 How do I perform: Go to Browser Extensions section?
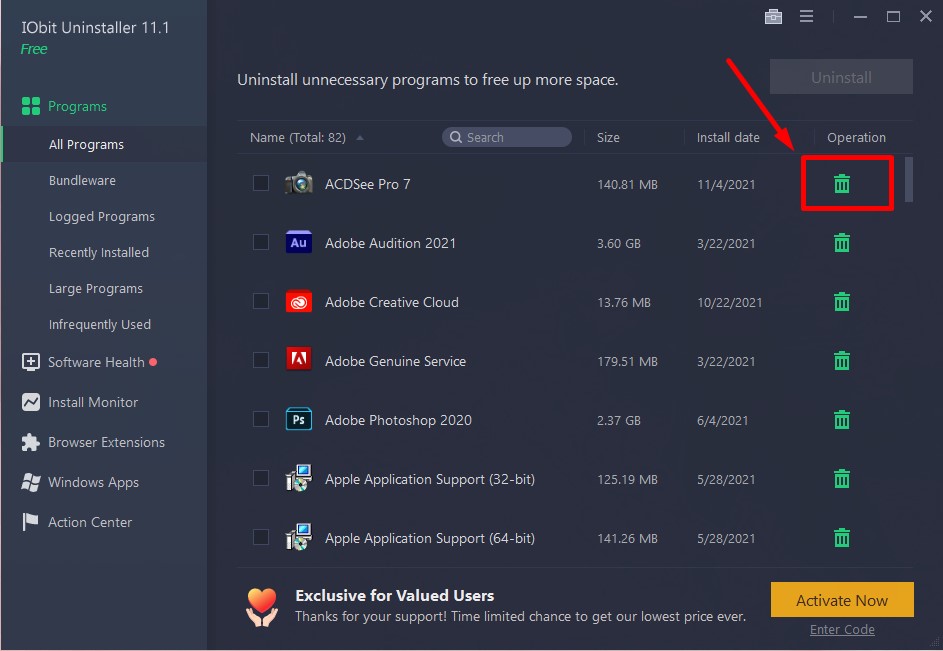[106, 442]
